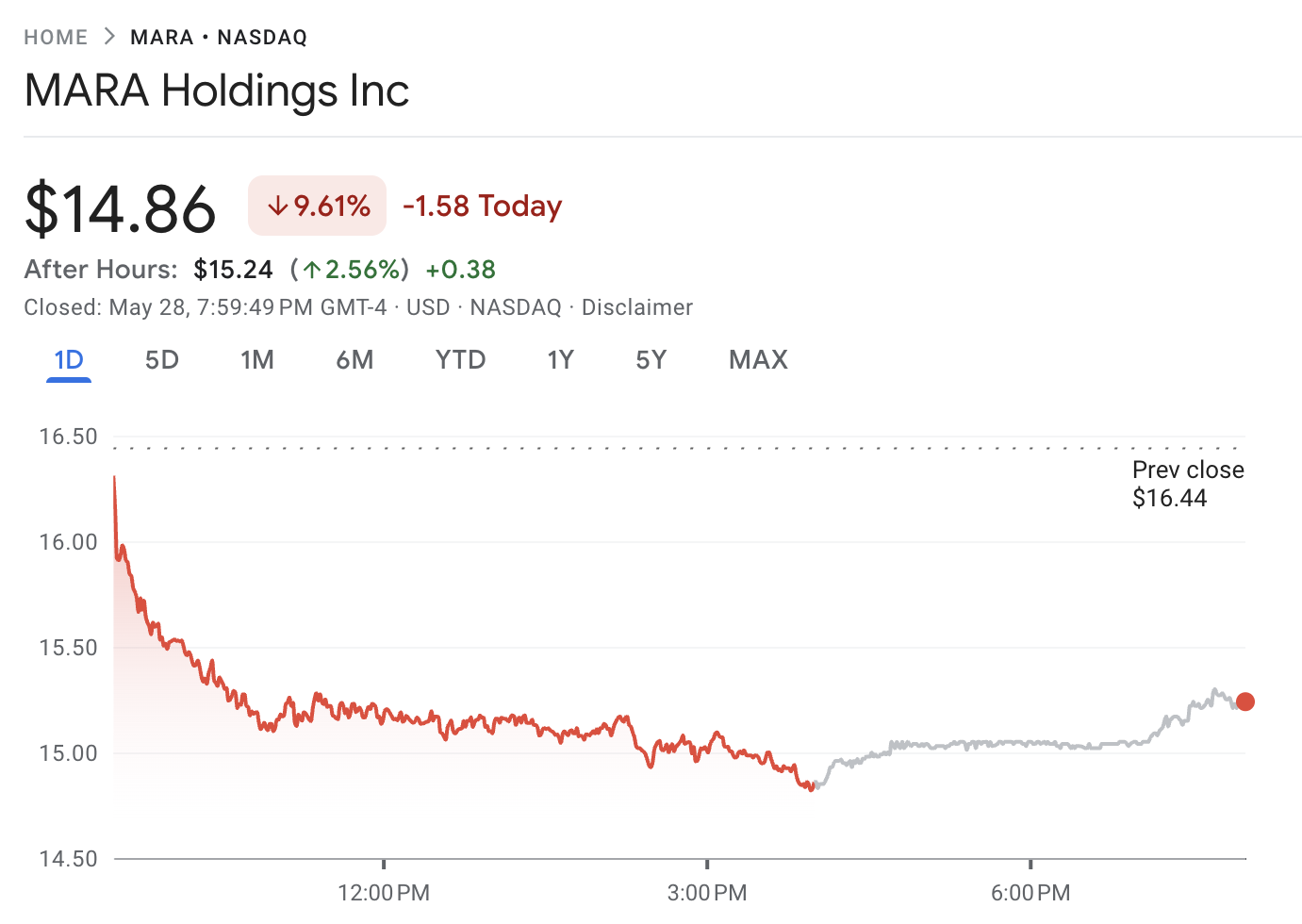Click the MARA Holdings Inc title
The image size is (1302, 924).
[x=217, y=91]
